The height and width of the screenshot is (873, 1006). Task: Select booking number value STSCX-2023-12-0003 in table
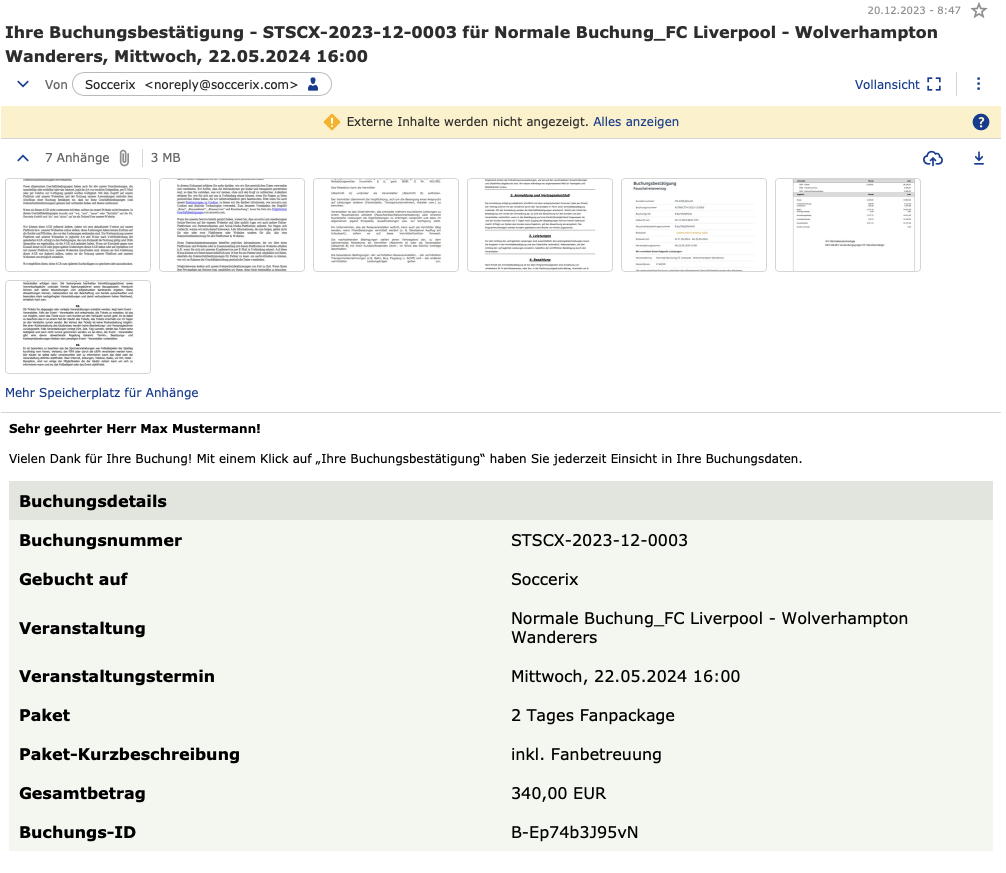(599, 540)
